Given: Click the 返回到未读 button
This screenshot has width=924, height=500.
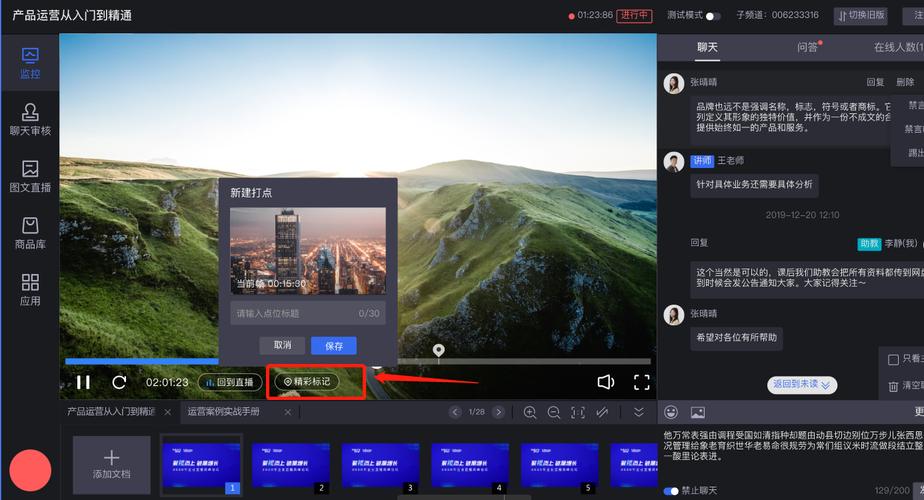Looking at the screenshot, I should pos(802,384).
